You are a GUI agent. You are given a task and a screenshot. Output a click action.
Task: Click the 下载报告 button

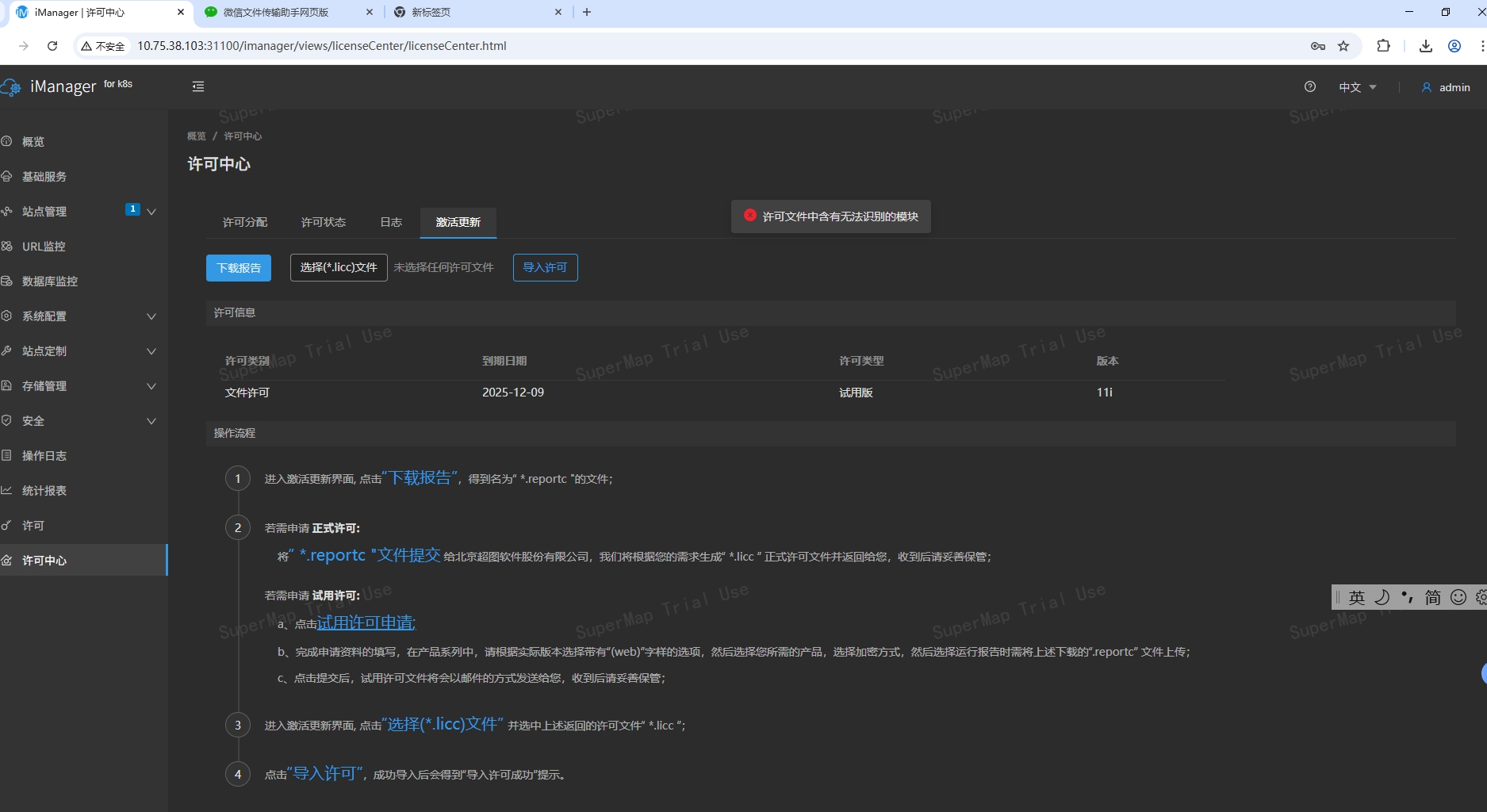[239, 268]
